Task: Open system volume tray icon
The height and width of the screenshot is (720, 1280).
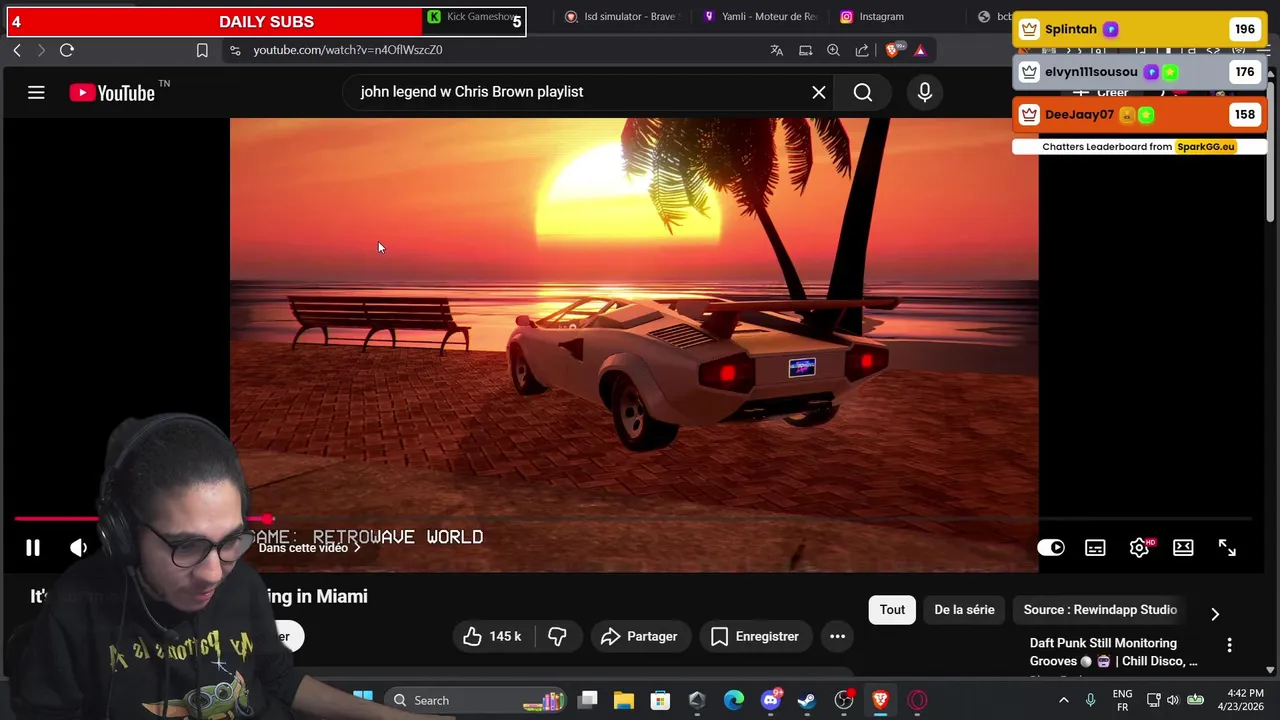Action: 1173,700
